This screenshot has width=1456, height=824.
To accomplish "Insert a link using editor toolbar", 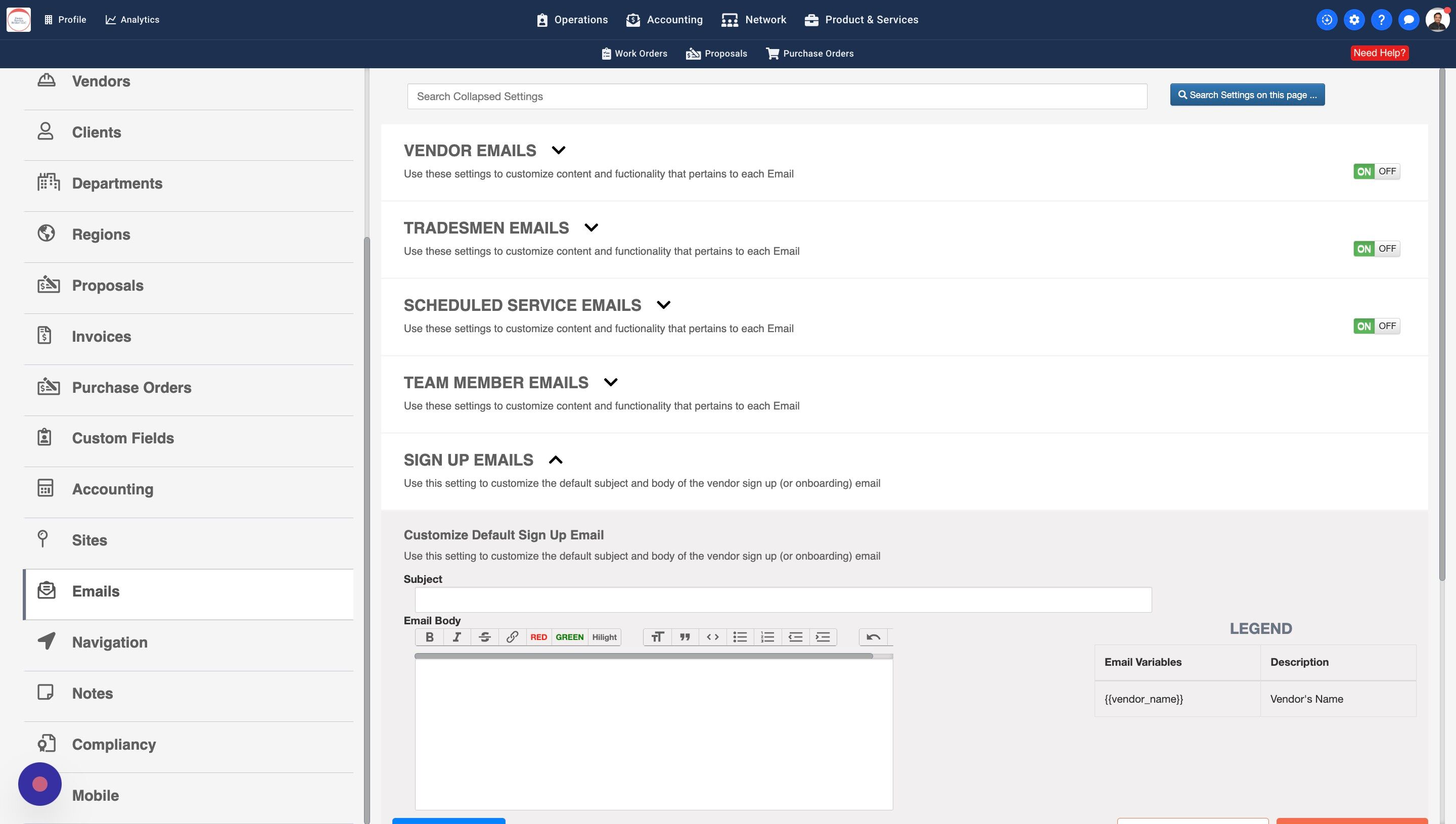I will pos(512,637).
